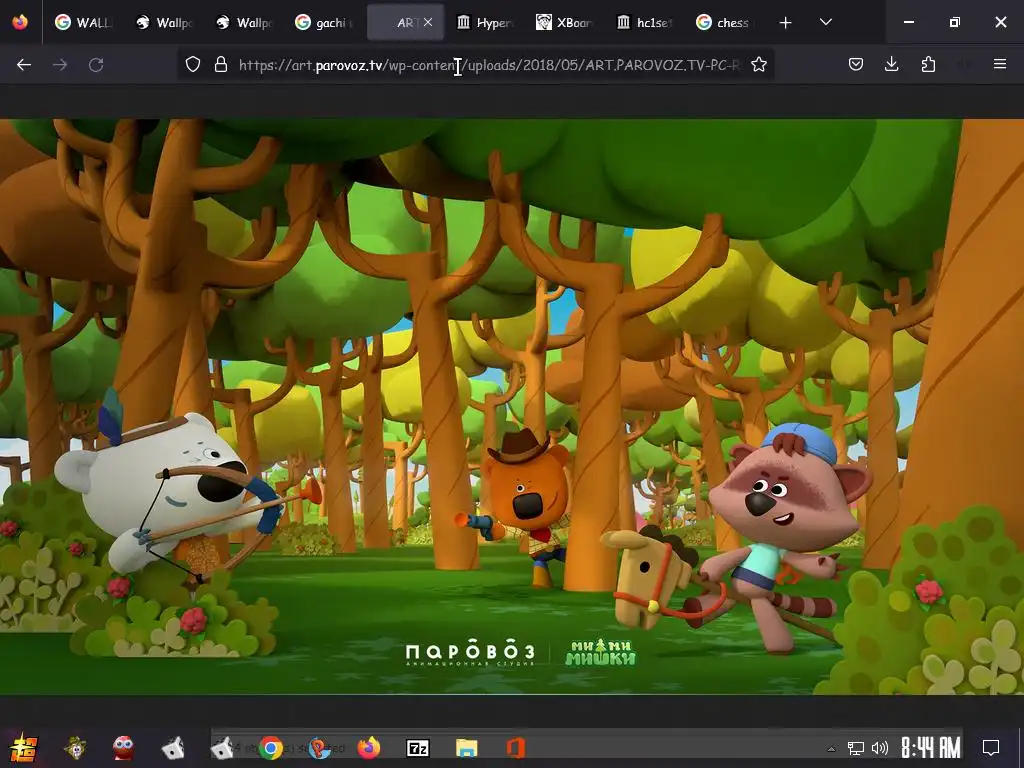Save page to Pocket

coord(856,65)
